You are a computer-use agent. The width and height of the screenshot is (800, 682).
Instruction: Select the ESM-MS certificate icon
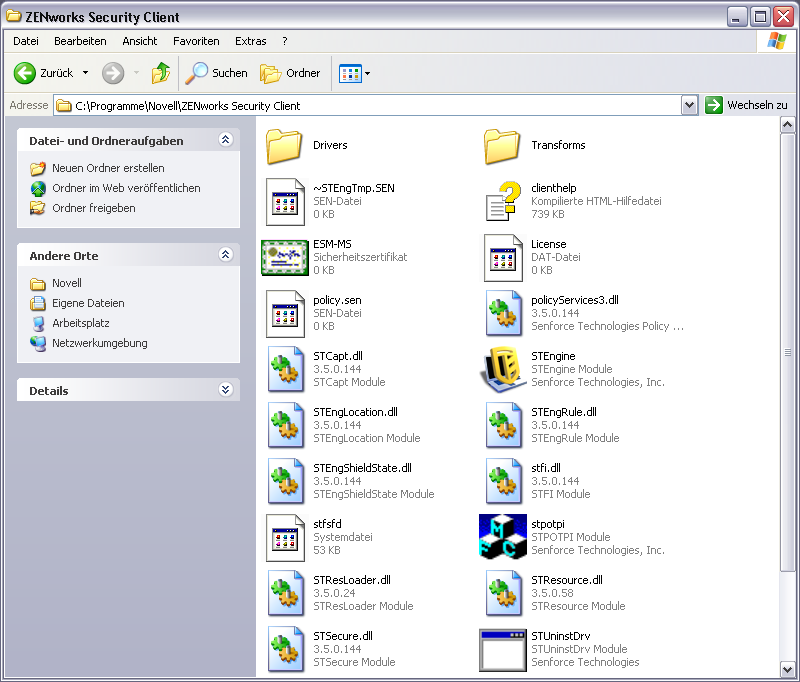pos(285,257)
